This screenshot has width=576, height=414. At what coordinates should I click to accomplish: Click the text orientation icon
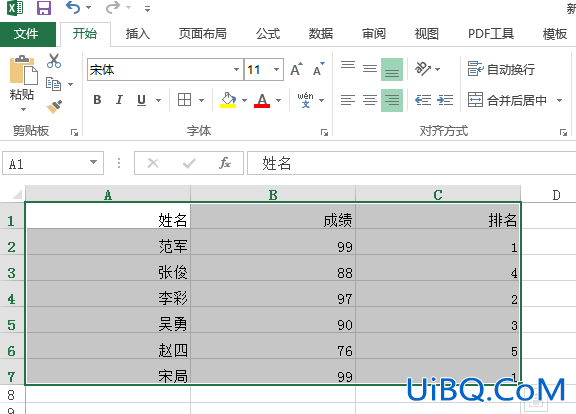pos(422,69)
